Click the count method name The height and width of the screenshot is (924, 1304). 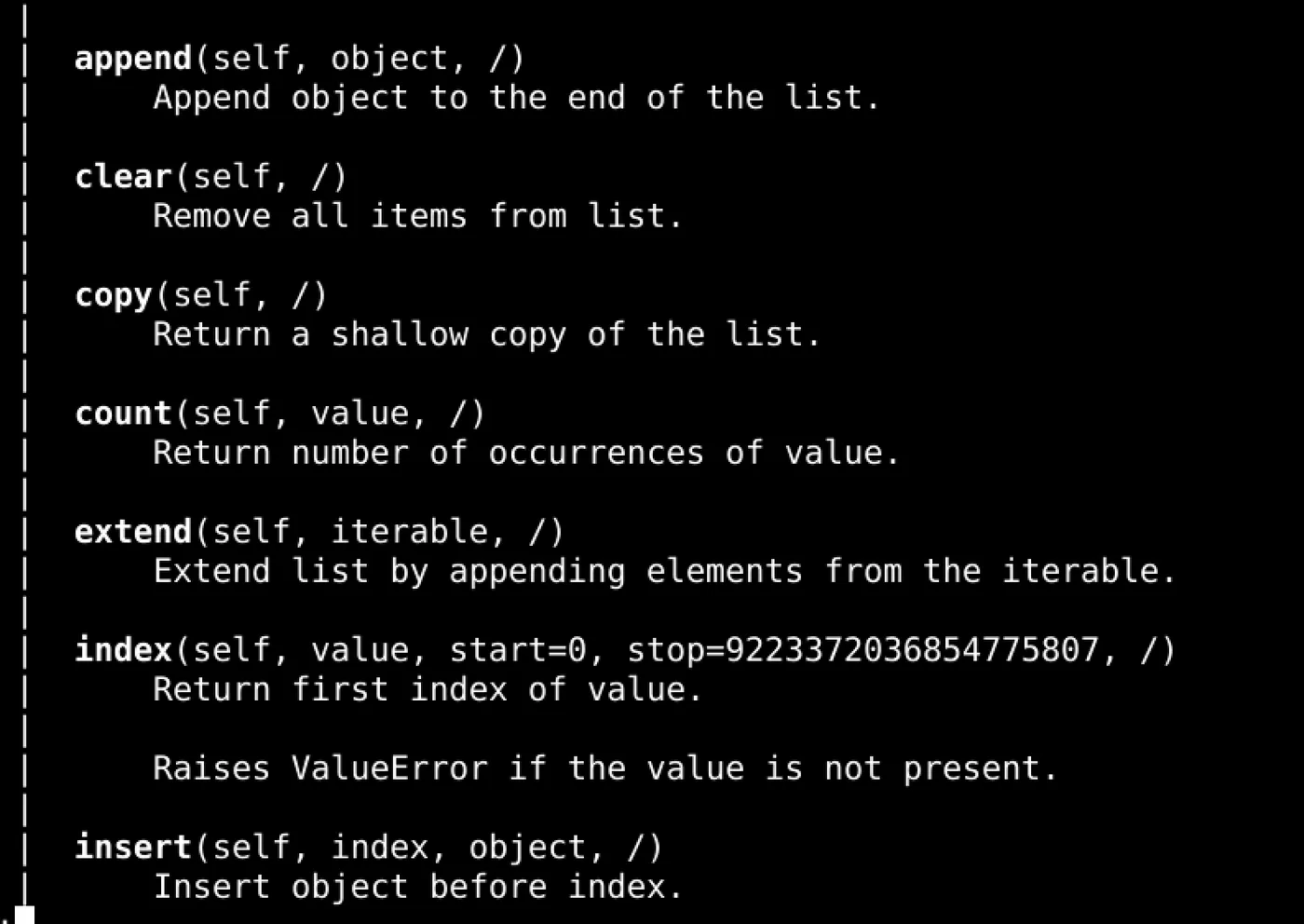(123, 414)
